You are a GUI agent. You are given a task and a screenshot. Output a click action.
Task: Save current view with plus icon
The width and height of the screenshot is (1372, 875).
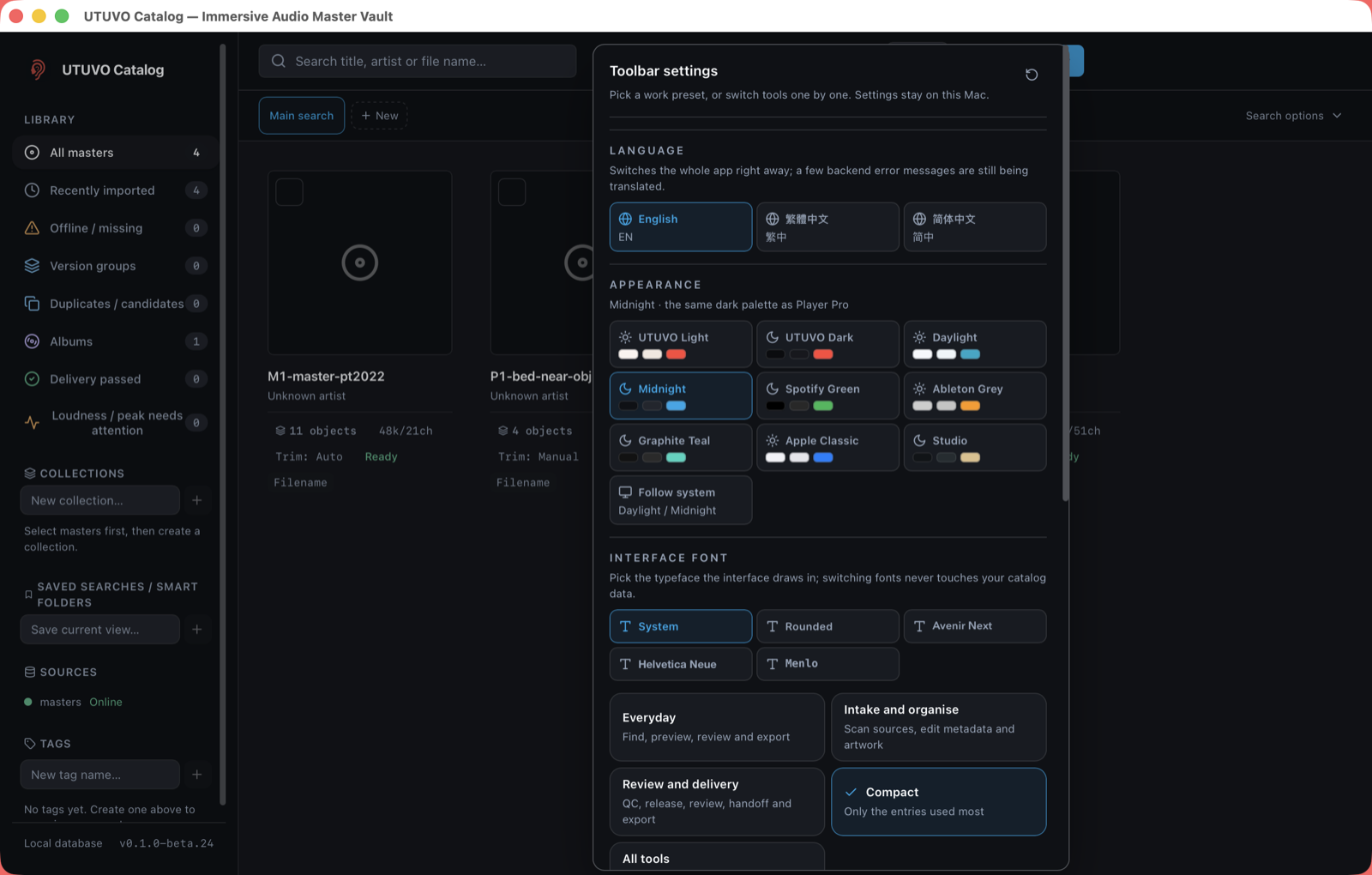(x=197, y=630)
